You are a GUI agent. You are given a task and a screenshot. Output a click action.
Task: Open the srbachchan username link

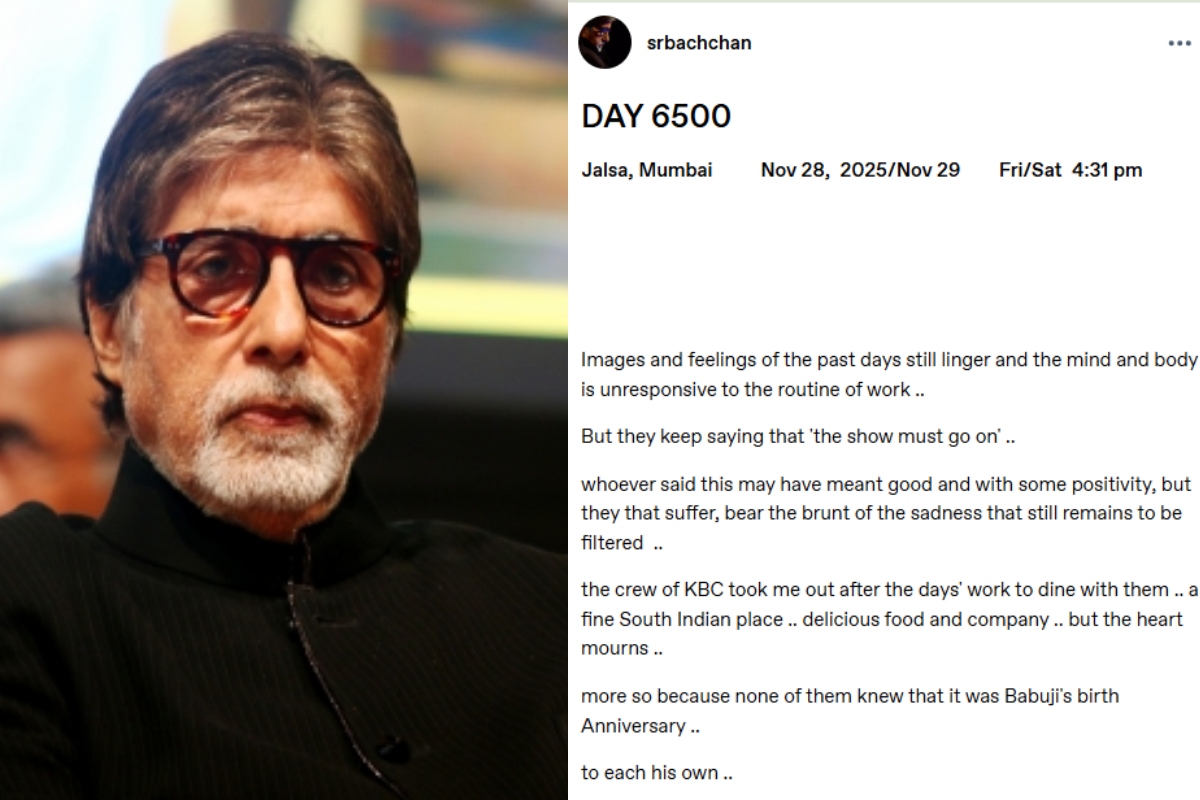point(699,43)
